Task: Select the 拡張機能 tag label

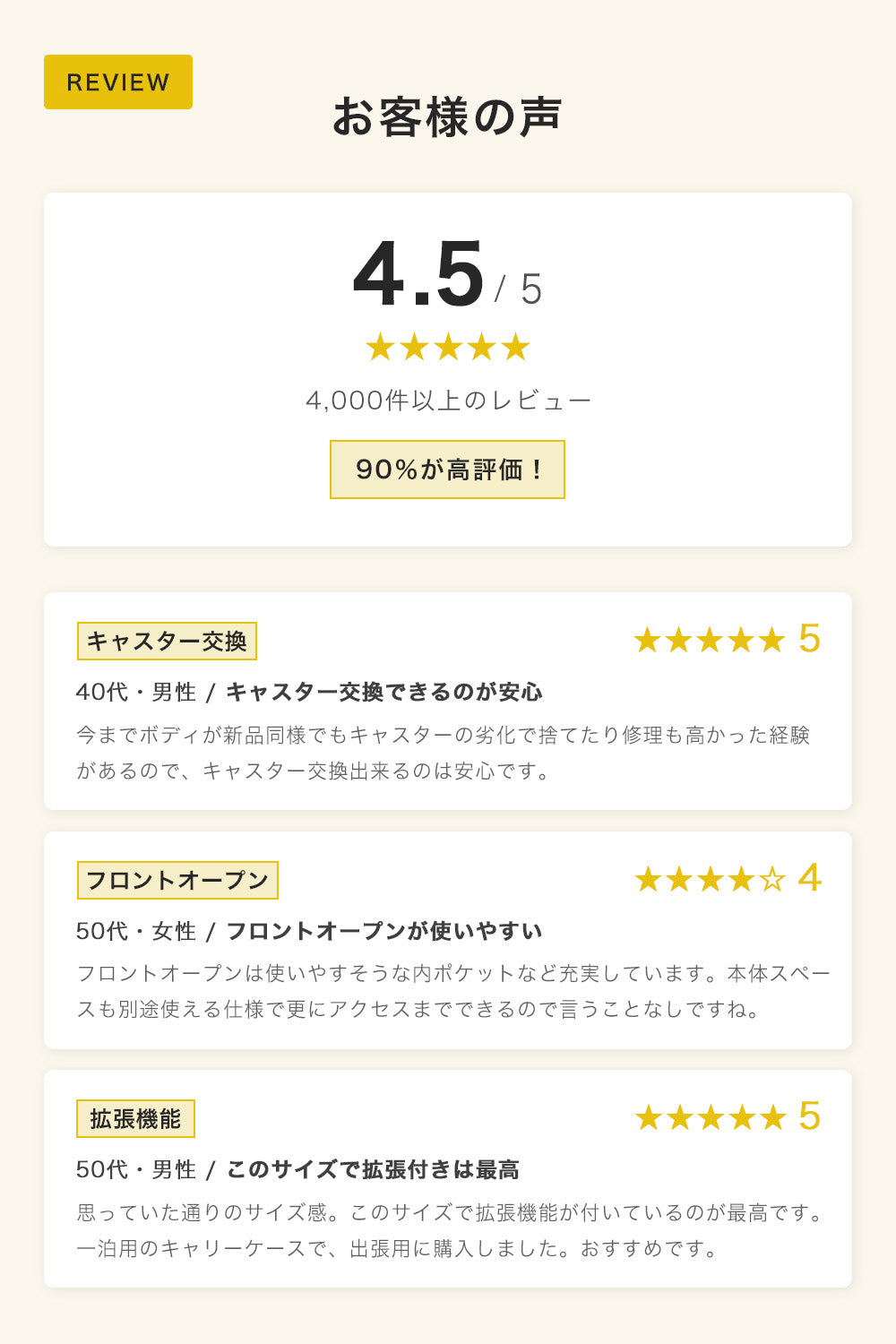Action: tap(136, 1119)
